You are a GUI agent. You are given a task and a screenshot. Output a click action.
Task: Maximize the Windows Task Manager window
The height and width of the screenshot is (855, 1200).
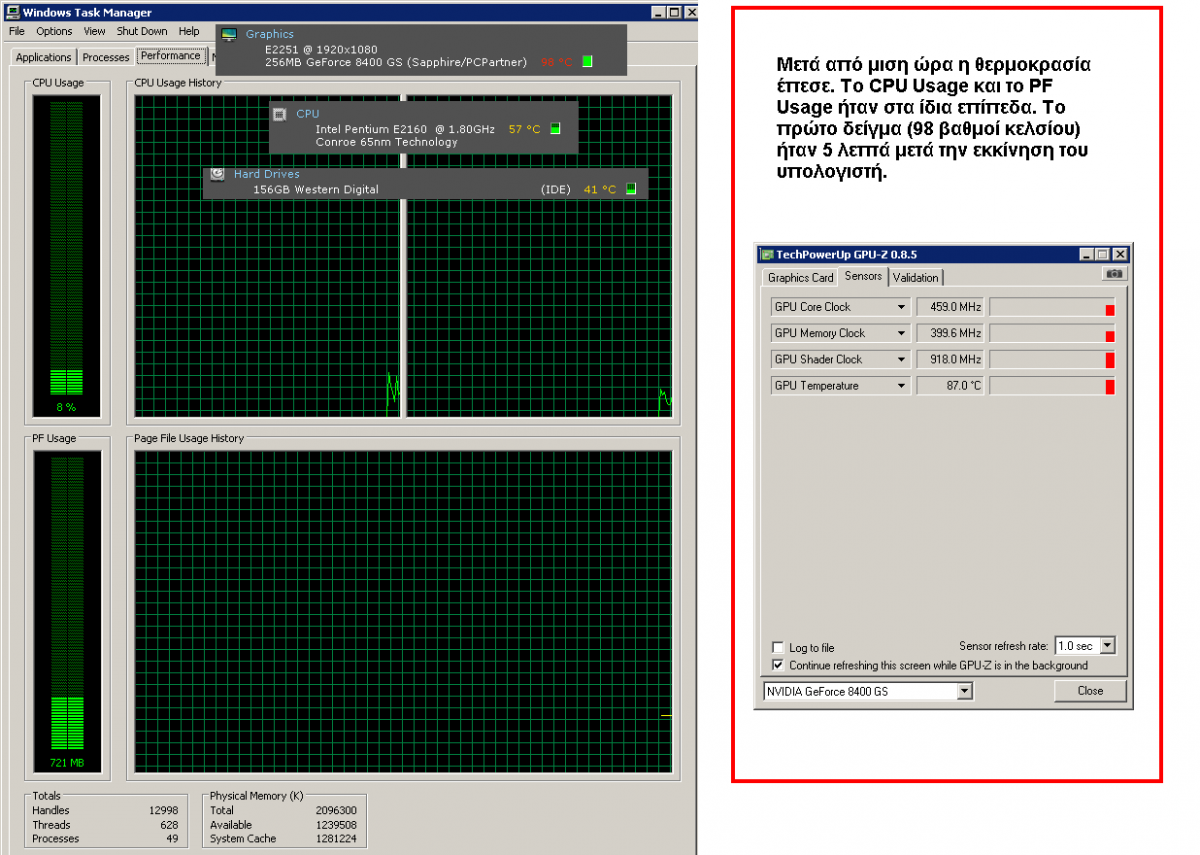[675, 12]
